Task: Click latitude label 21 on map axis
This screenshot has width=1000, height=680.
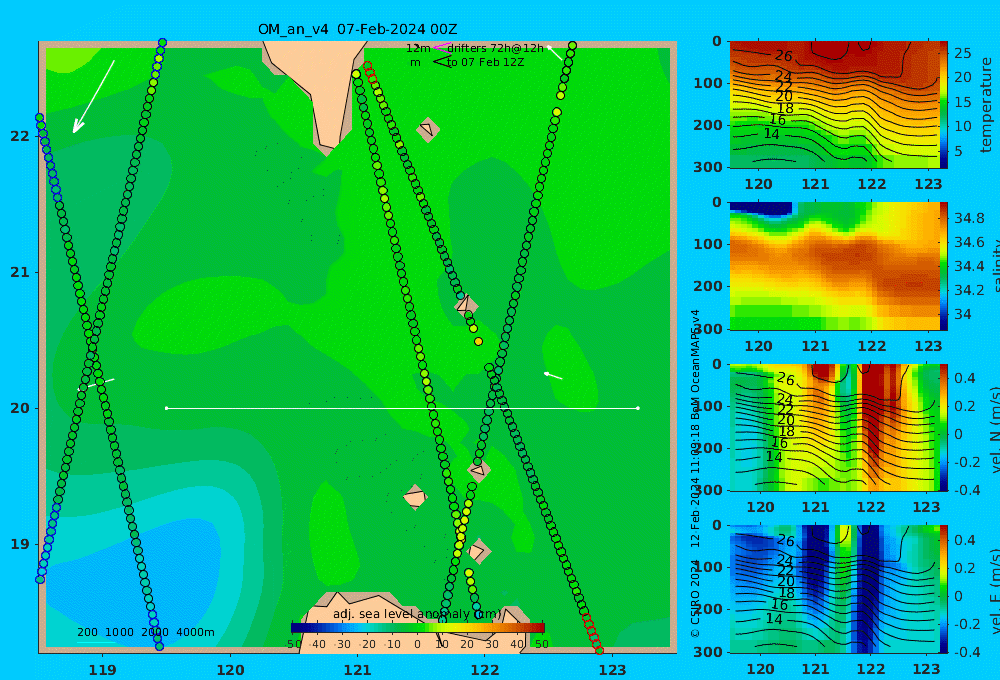Action: pos(20,272)
